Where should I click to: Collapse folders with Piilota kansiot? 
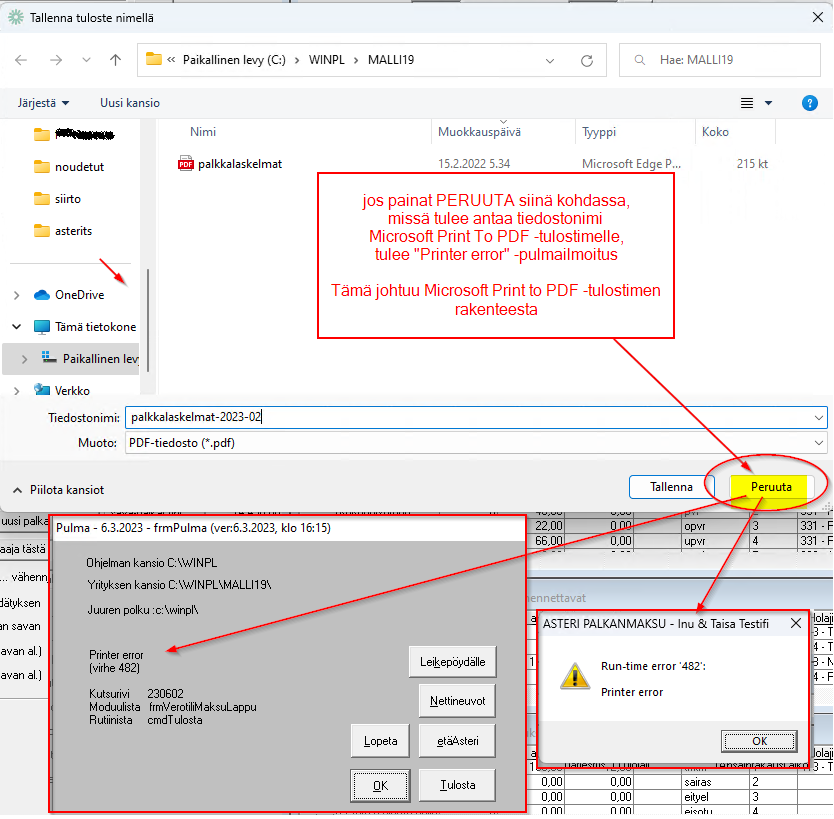point(59,490)
